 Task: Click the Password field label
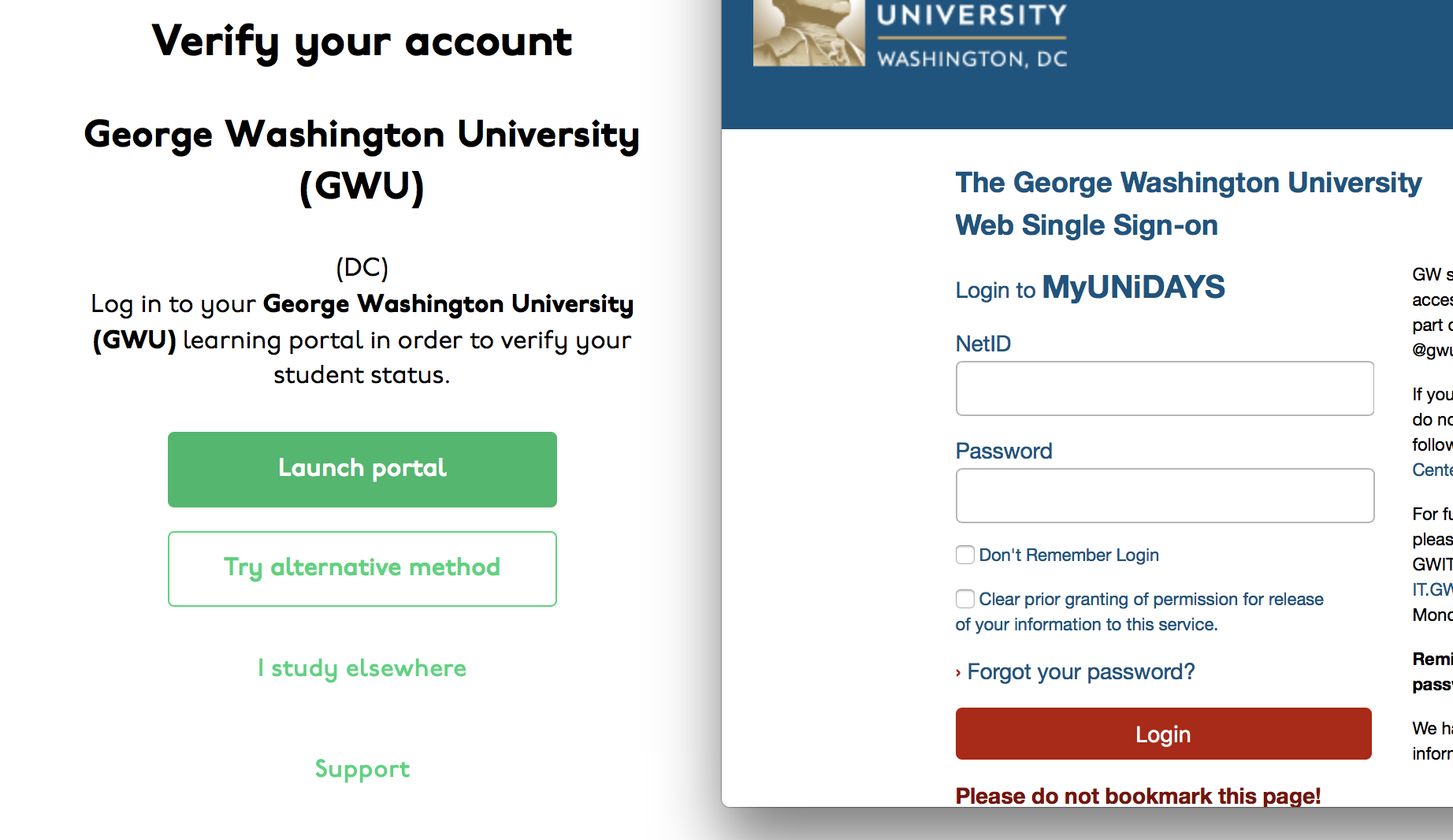pyautogui.click(x=1004, y=451)
